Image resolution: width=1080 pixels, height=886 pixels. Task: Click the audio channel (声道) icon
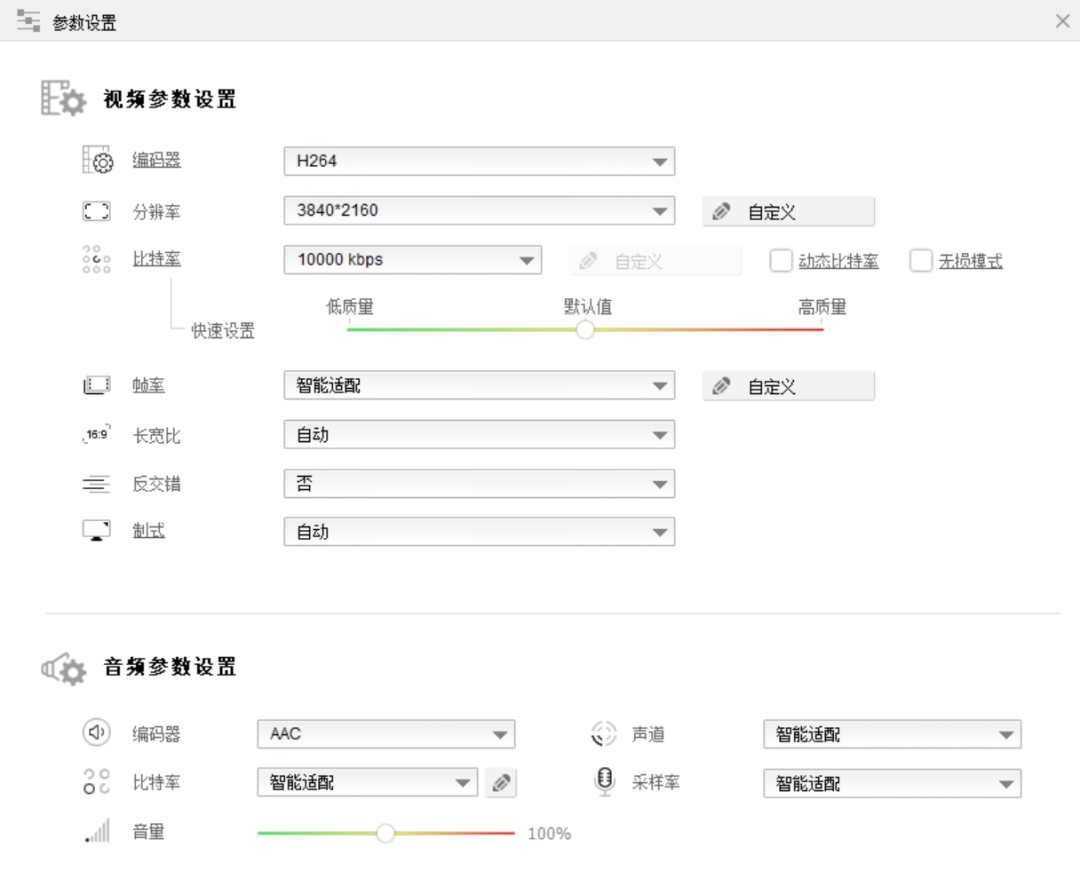[x=604, y=734]
